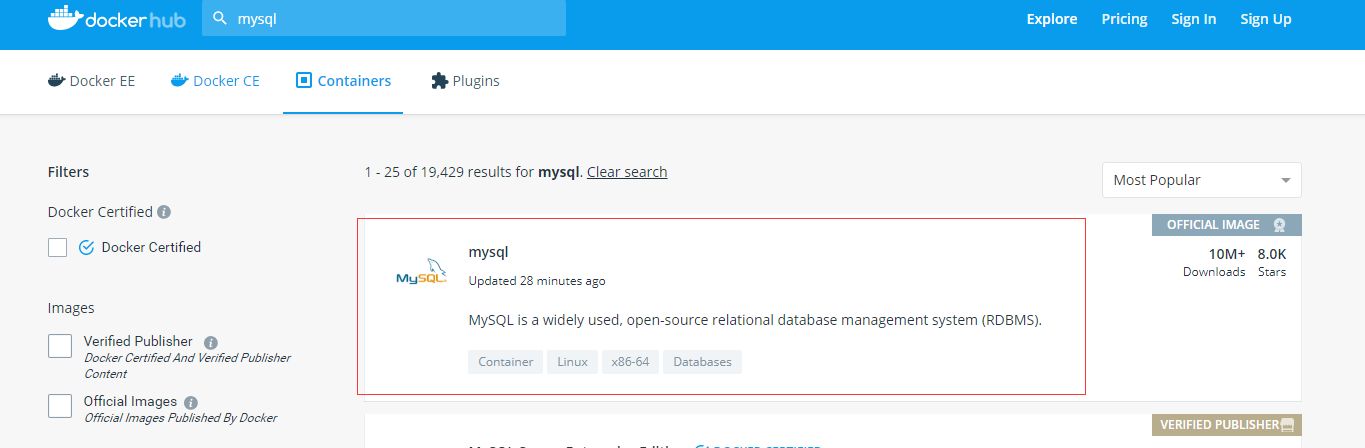Click the Docker EE whale icon

tap(56, 81)
